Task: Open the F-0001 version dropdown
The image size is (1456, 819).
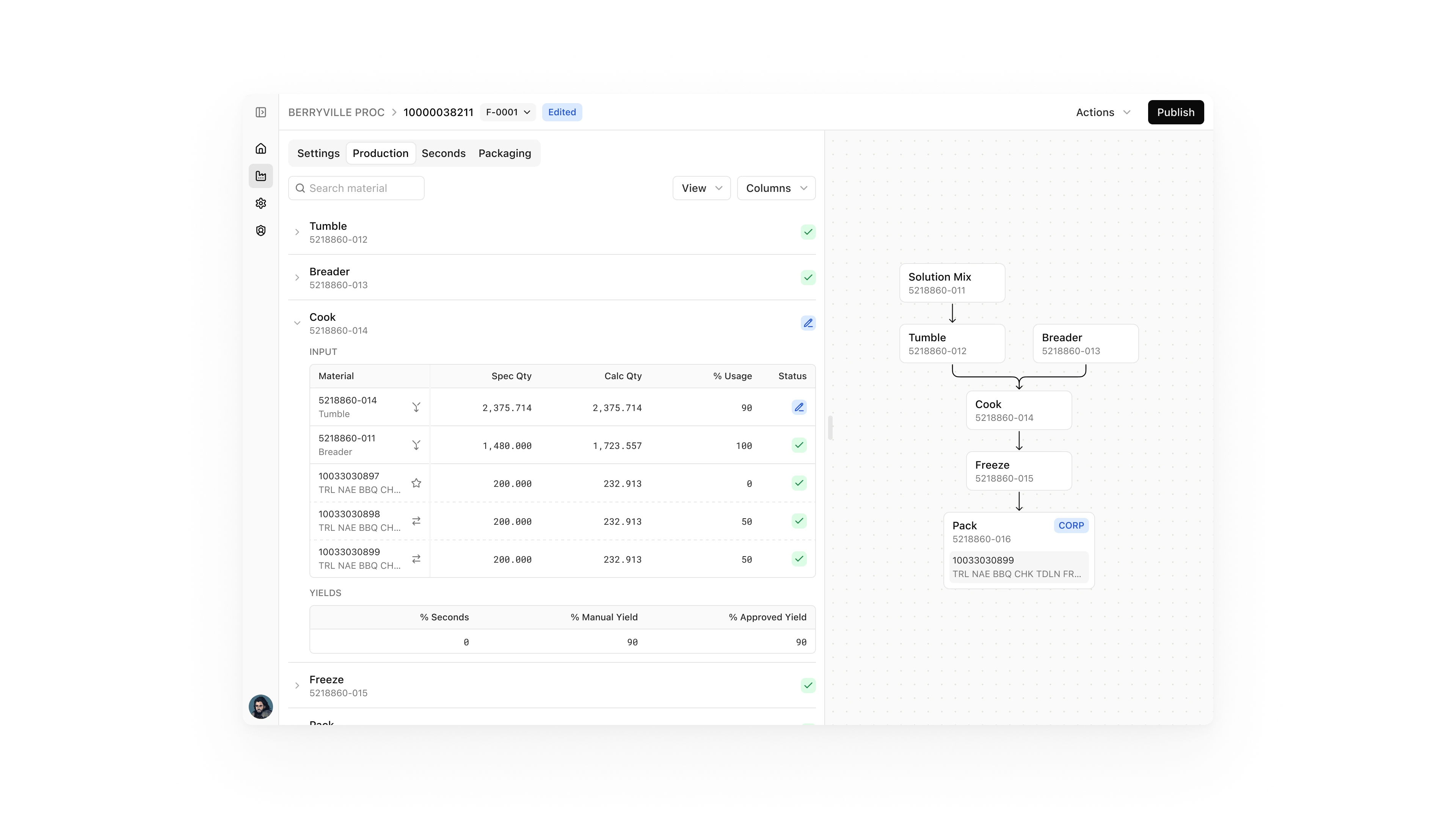Action: 508,113
